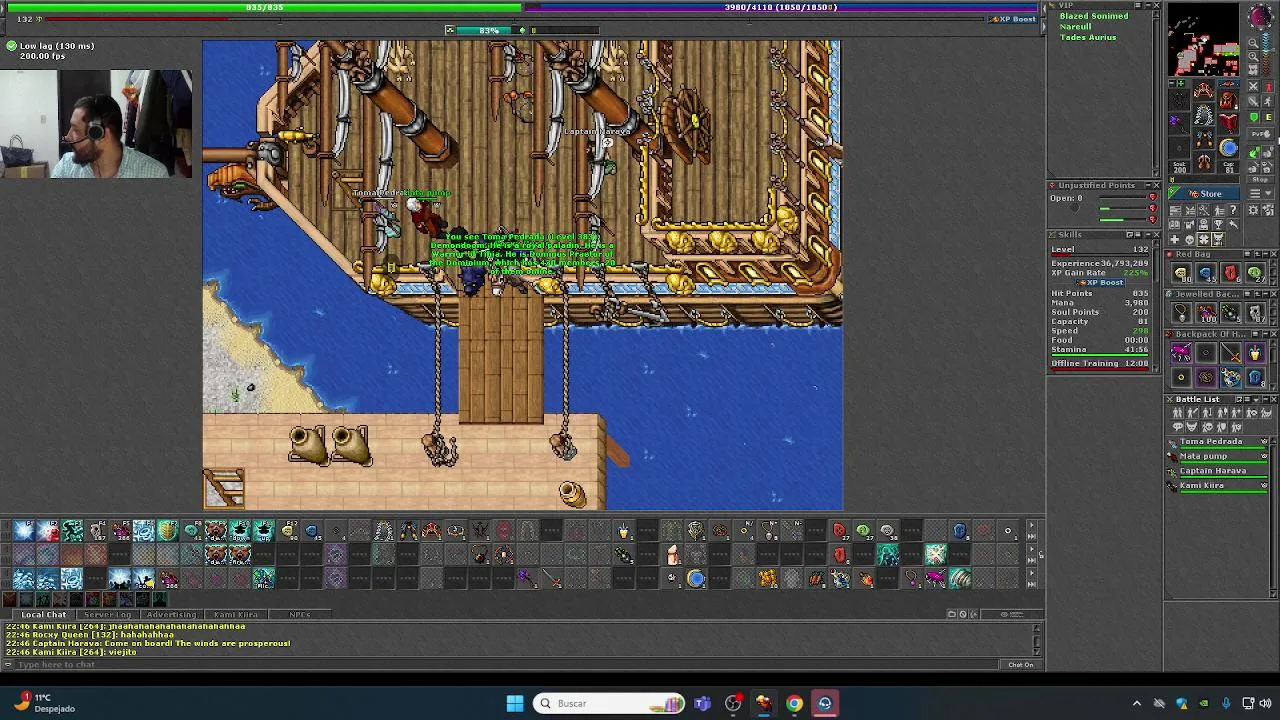This screenshot has height=720, width=1280.
Task: Click the sword item in Backpack Of H...
Action: tap(1230, 352)
